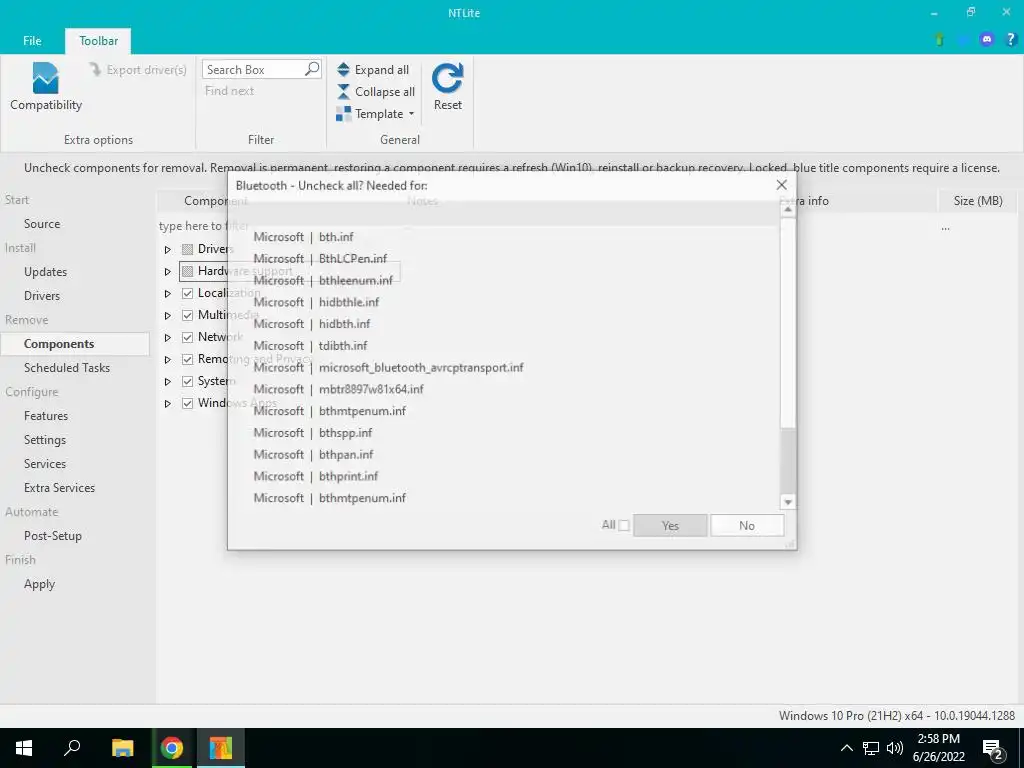Image resolution: width=1024 pixels, height=768 pixels.
Task: Open the volume speaker tray icon
Action: click(895, 748)
